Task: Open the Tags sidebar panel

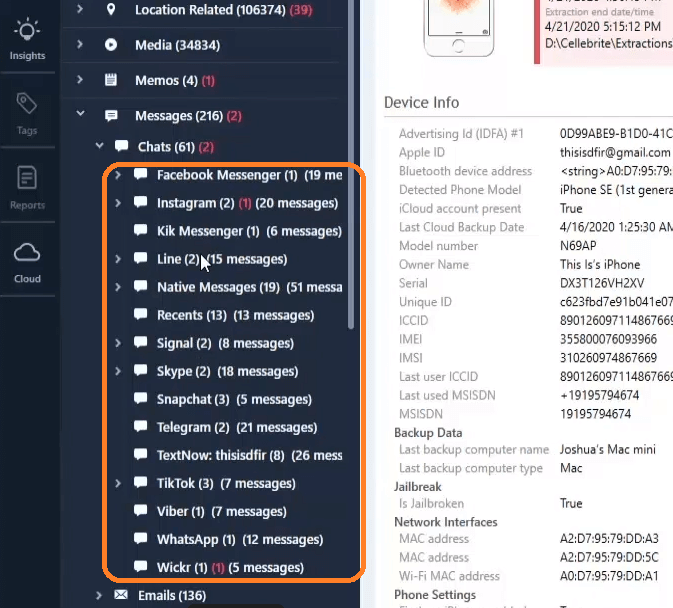Action: click(x=27, y=114)
